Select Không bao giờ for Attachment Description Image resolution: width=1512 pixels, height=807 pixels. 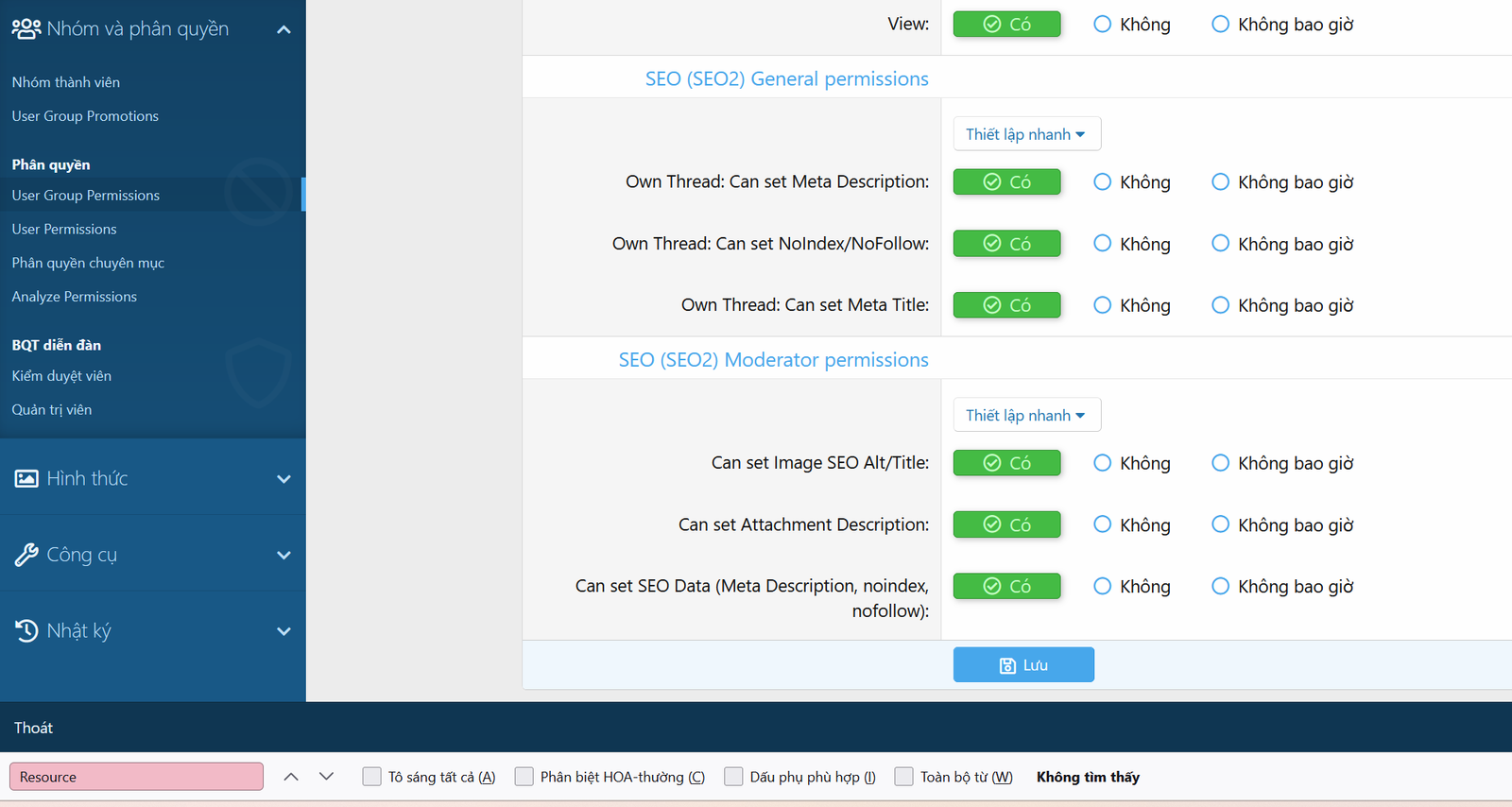pos(1220,524)
